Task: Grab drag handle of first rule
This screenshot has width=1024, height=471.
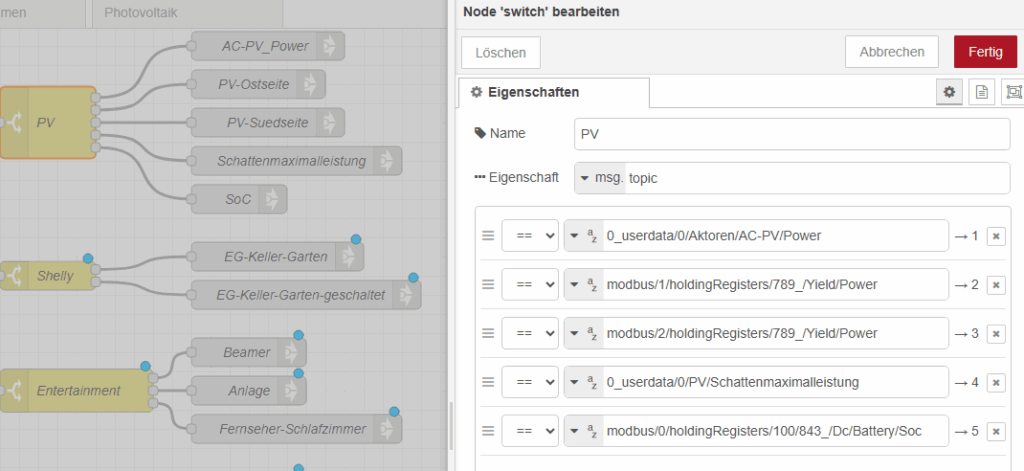Action: [x=488, y=236]
